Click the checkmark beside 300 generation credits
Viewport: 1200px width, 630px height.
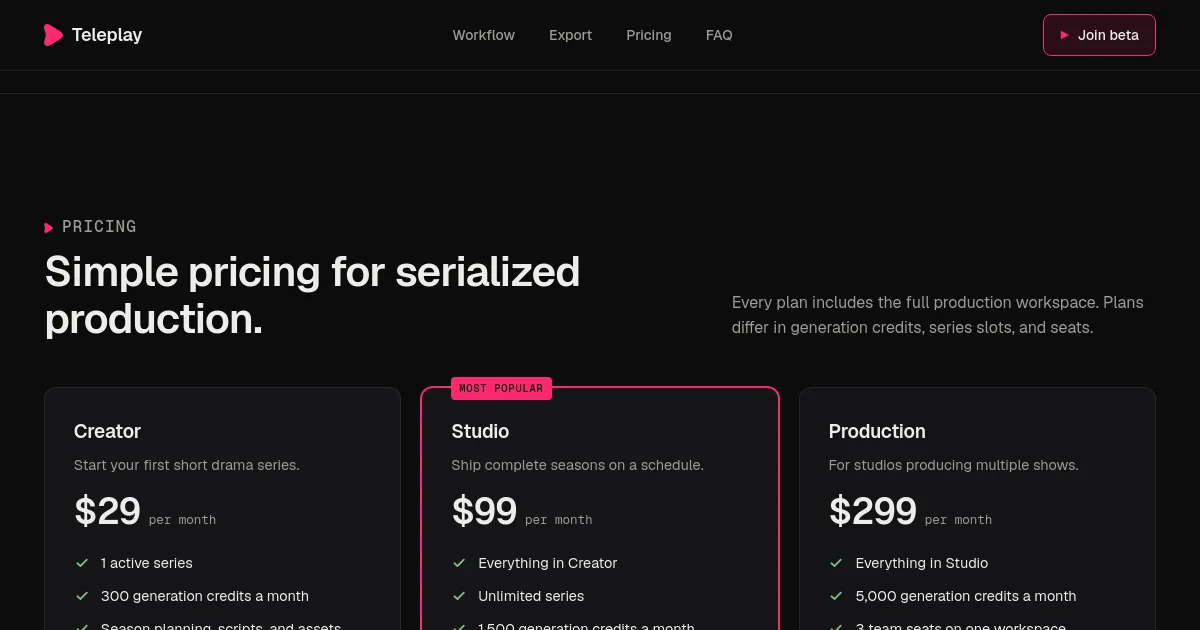click(82, 596)
